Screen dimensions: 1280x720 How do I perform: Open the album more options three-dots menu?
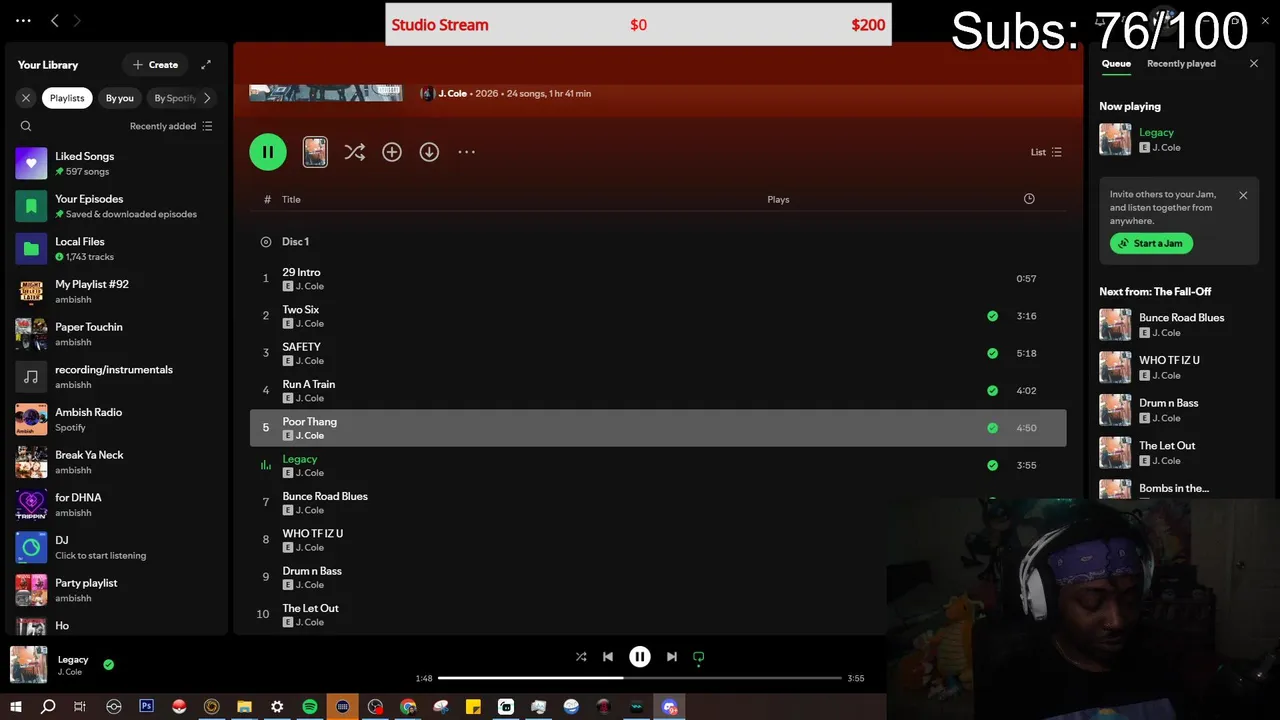tap(467, 152)
